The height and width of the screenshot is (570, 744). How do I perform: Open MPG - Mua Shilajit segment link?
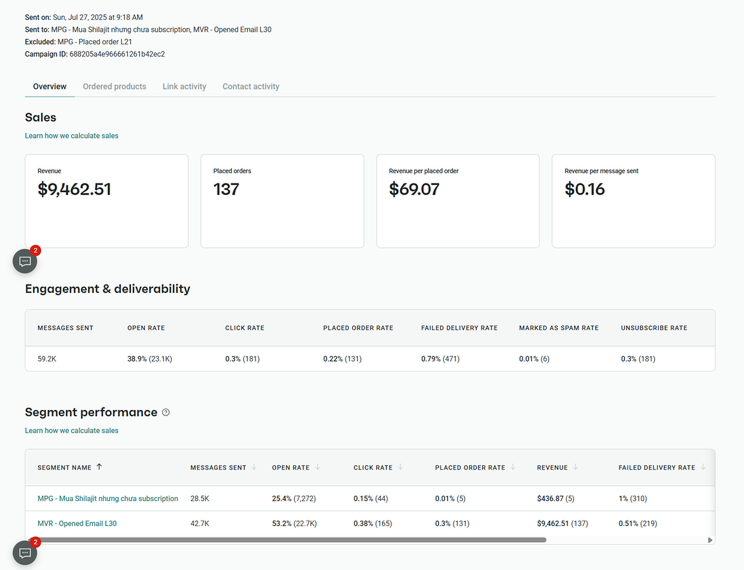coord(107,498)
